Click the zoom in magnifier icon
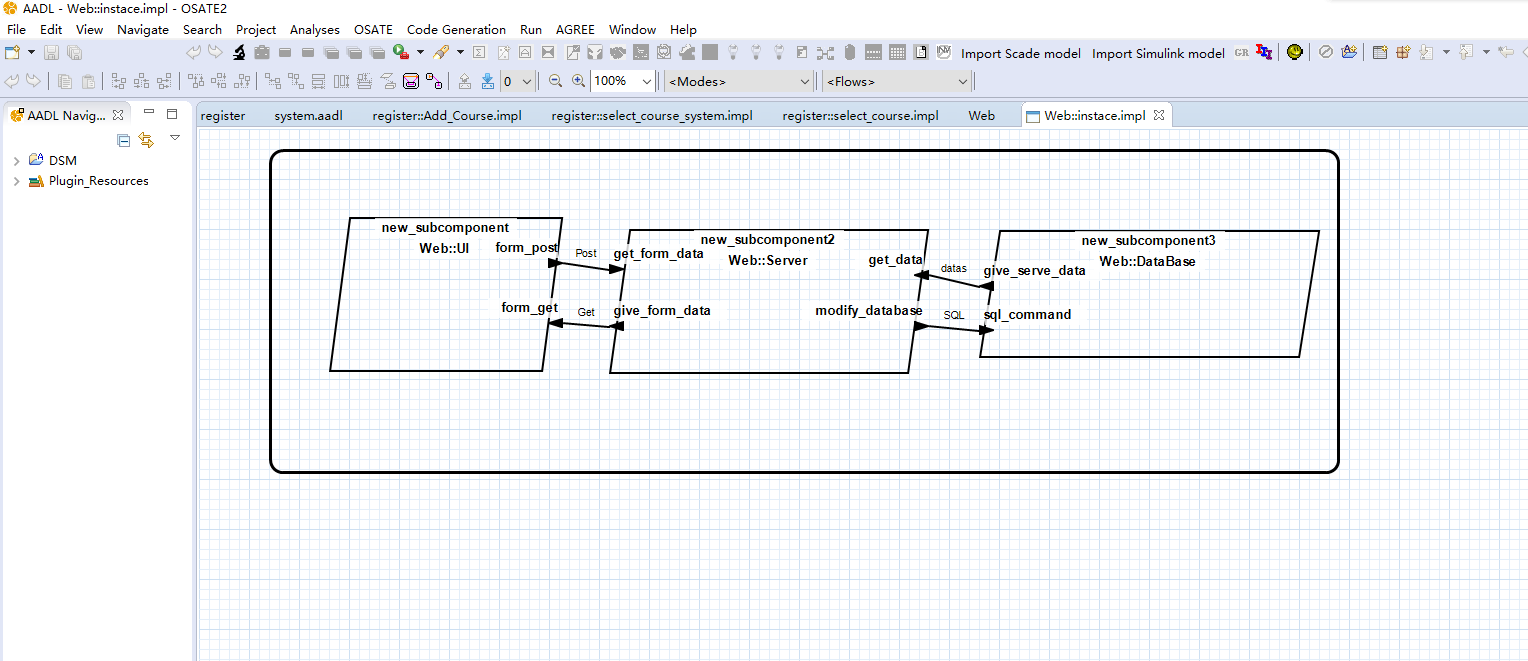1528x661 pixels. pyautogui.click(x=578, y=81)
